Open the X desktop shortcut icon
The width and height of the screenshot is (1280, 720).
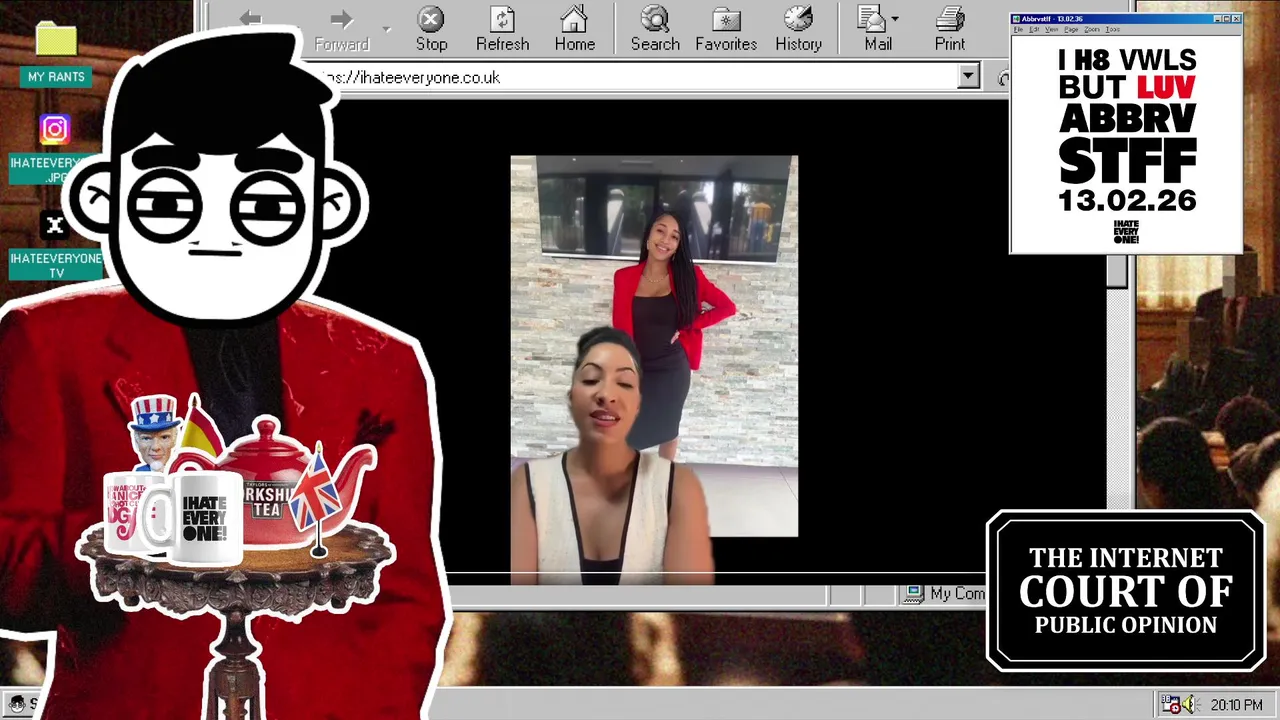pos(54,225)
